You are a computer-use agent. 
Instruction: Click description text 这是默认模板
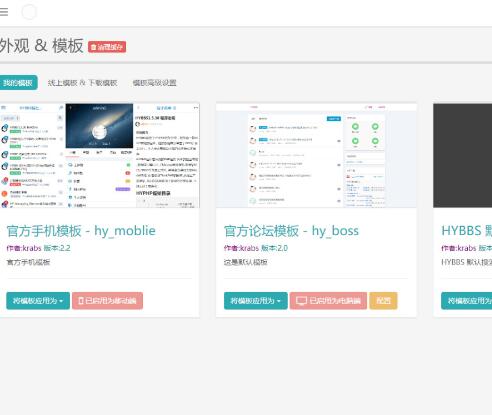246,262
